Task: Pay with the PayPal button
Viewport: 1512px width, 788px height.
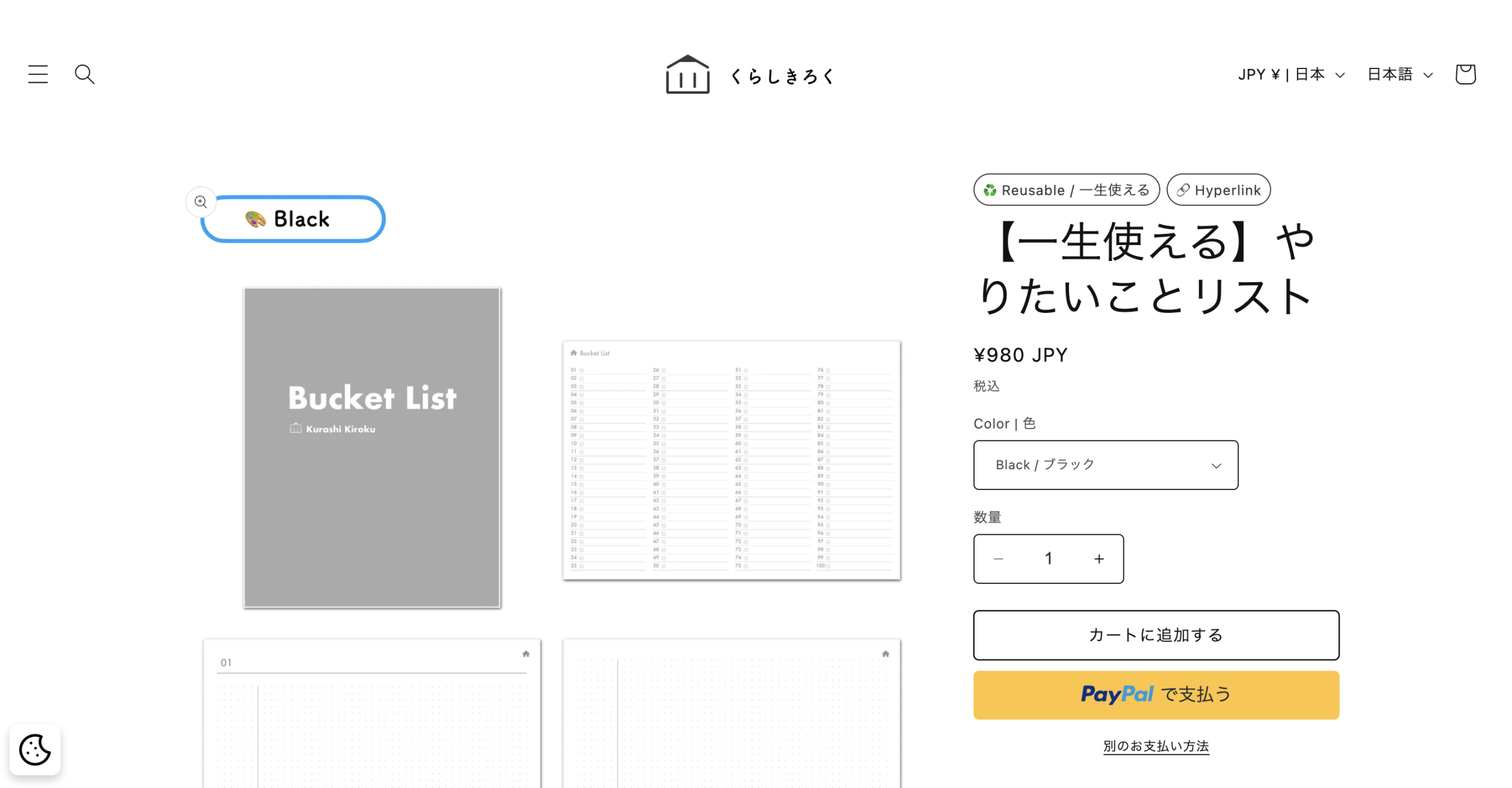Action: point(1156,695)
